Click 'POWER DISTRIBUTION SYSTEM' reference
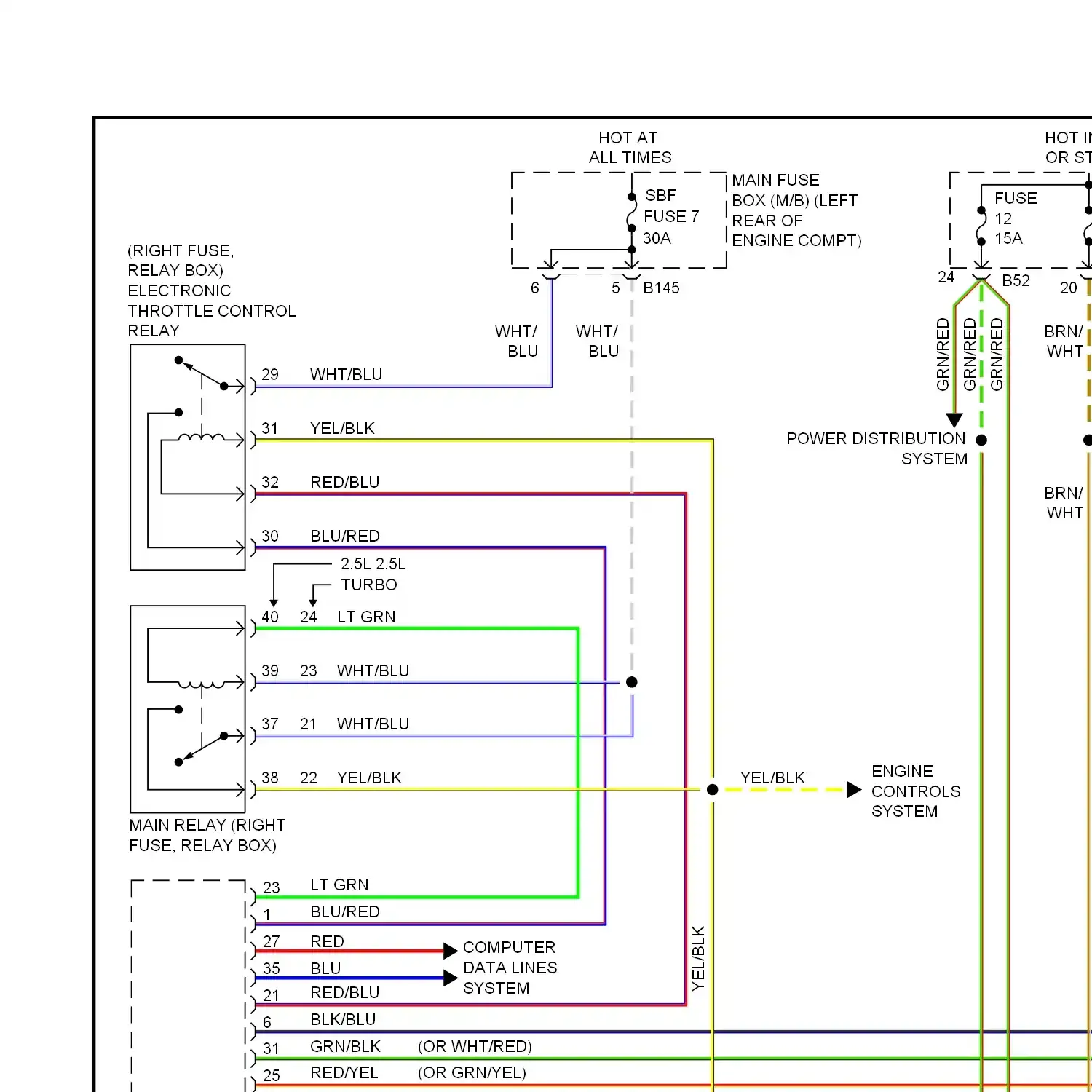1092x1092 pixels. pos(877,448)
